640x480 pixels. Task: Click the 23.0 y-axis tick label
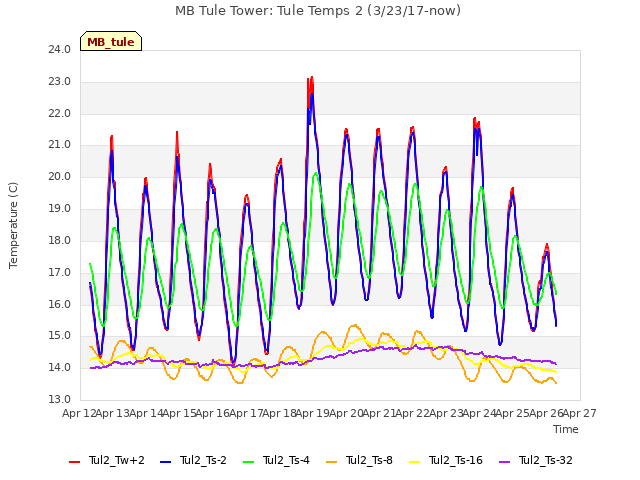pos(60,82)
